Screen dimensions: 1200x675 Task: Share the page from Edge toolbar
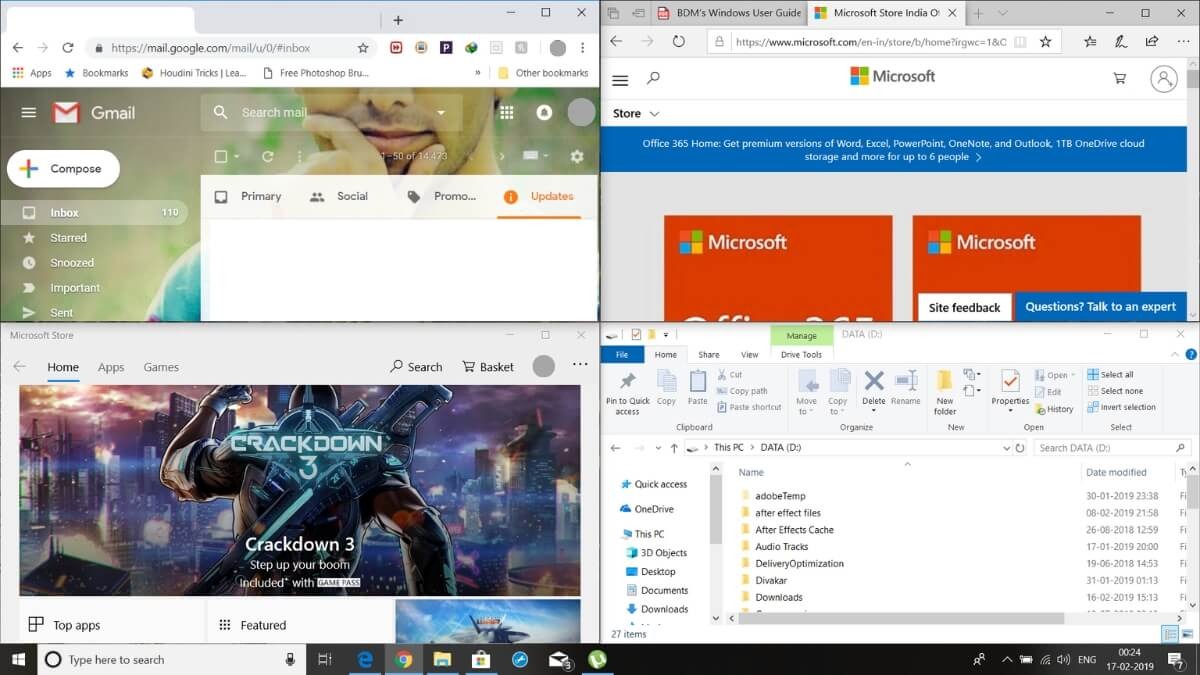coord(1152,41)
